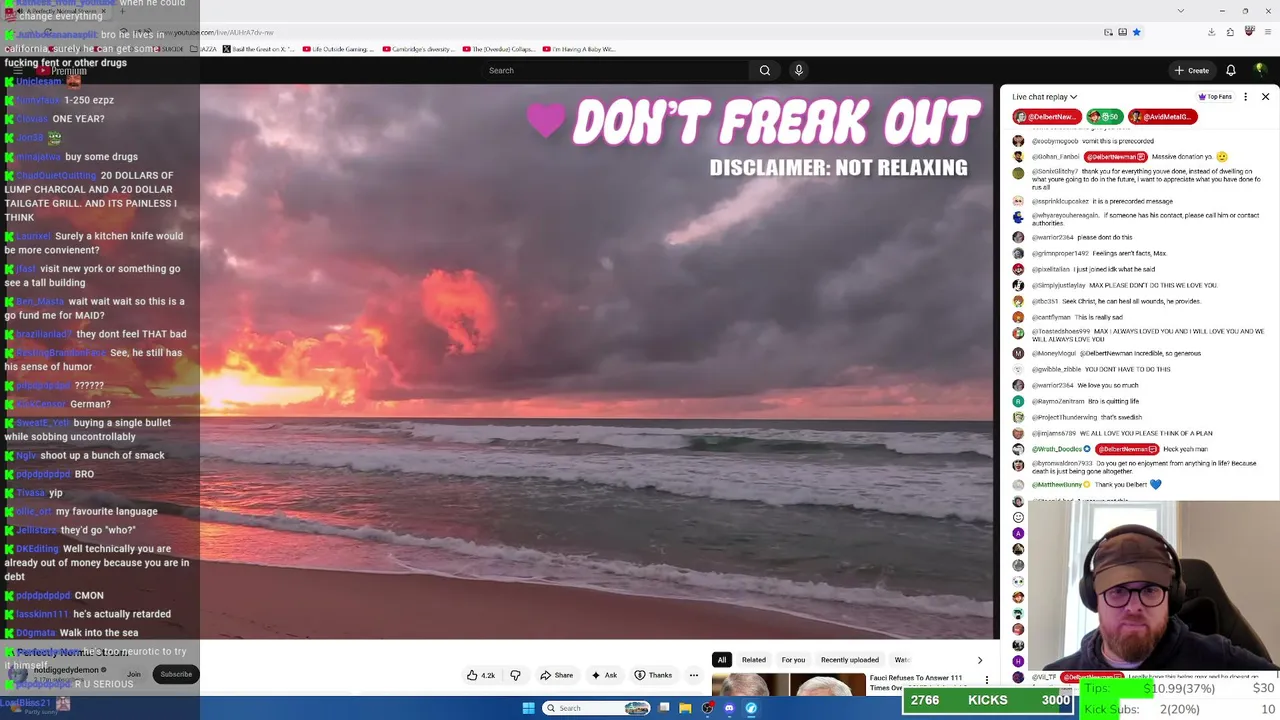This screenshot has height=720, width=1280.
Task: Type in the YouTube search field
Action: [x=615, y=70]
